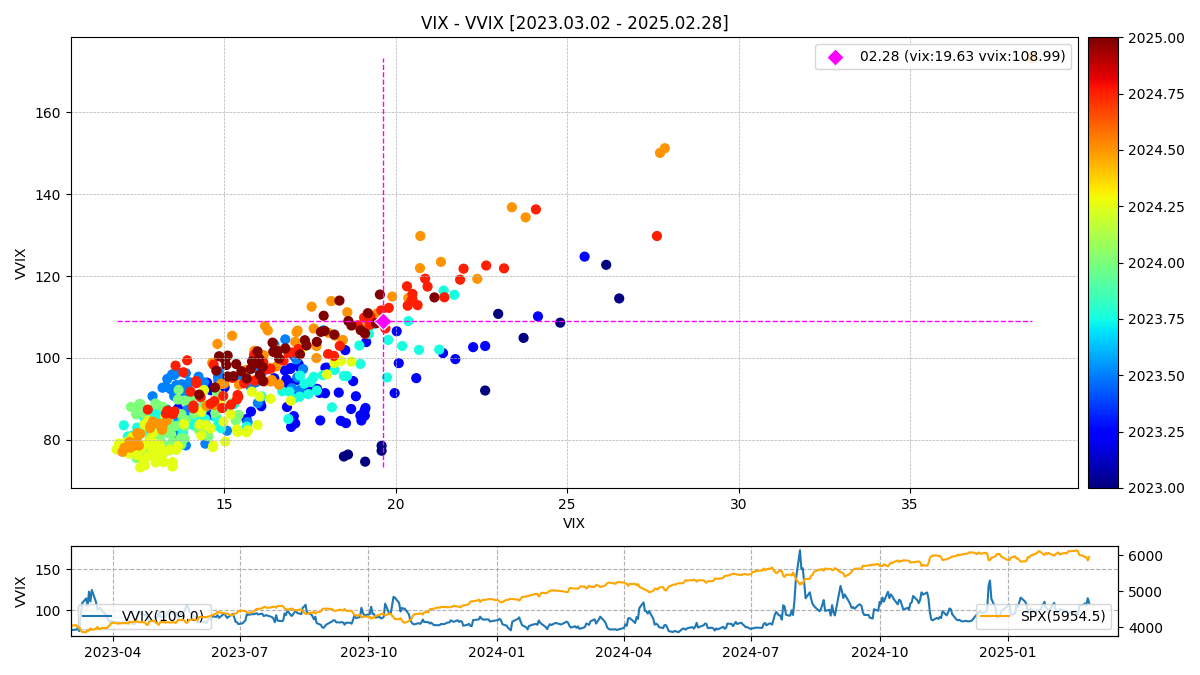Click the colorbar label 2023.75
The height and width of the screenshot is (675, 1200).
(1157, 319)
